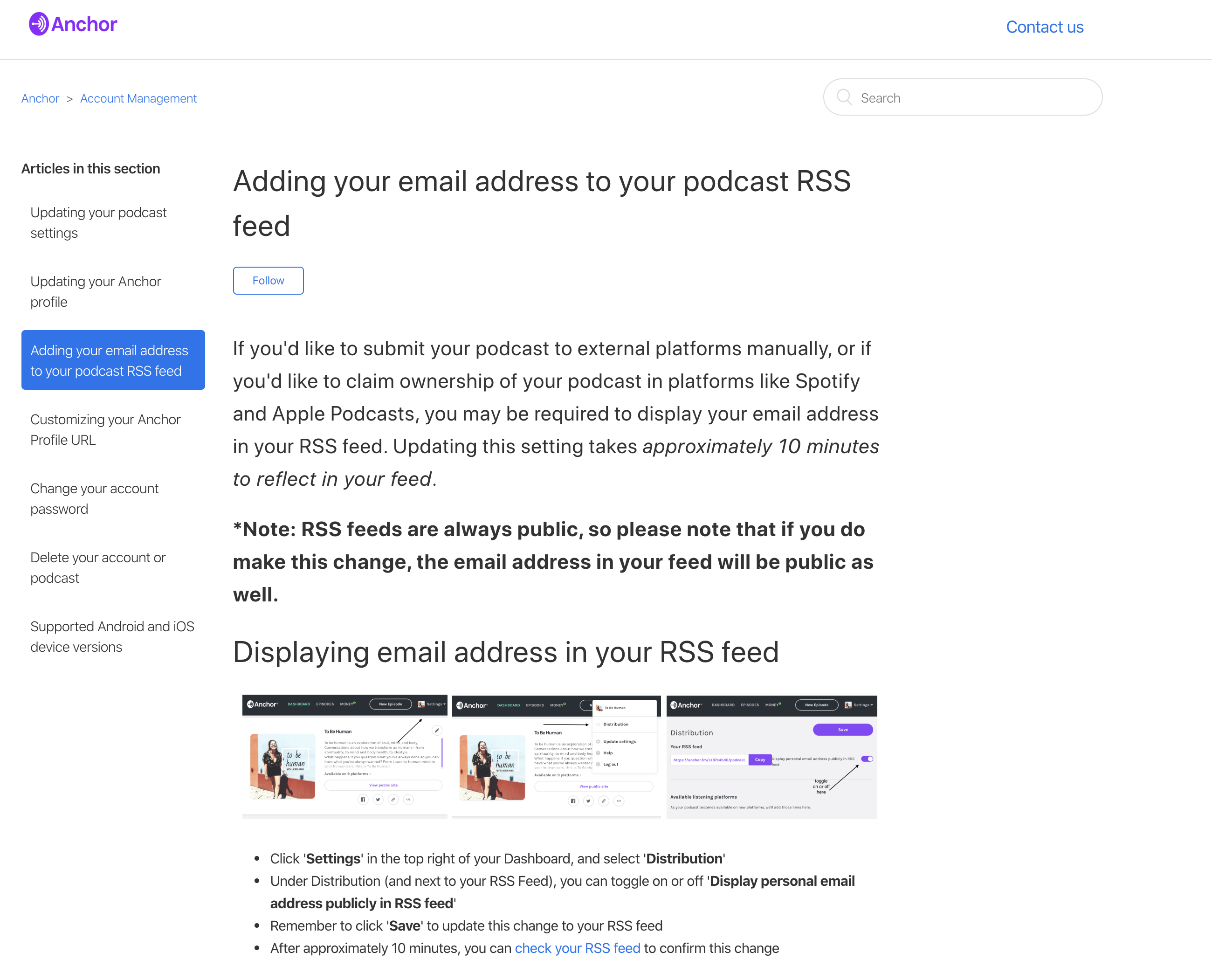Click the bullet starting 'Remember to click'

pos(466,926)
